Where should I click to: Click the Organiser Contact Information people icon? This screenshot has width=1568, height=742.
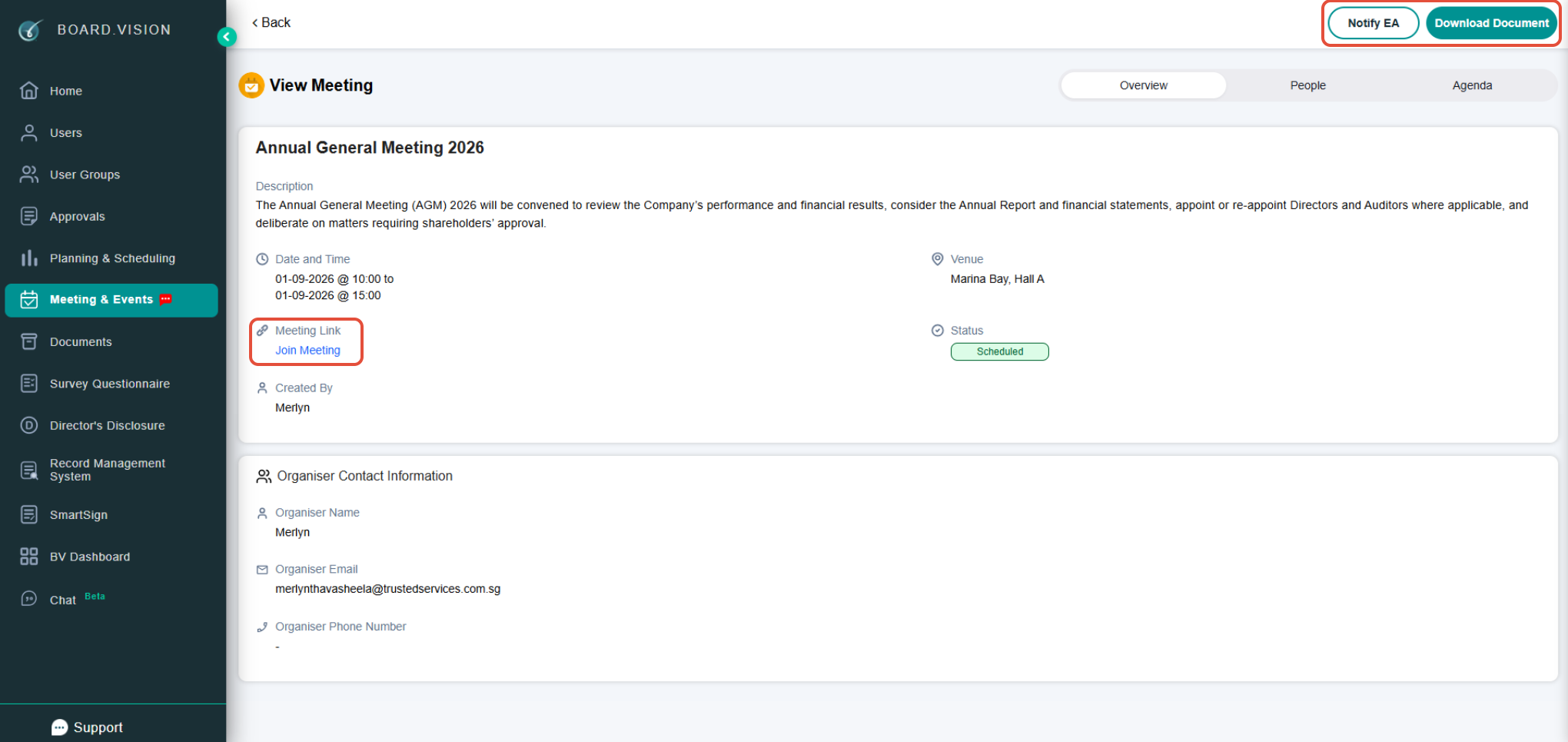coord(264,477)
